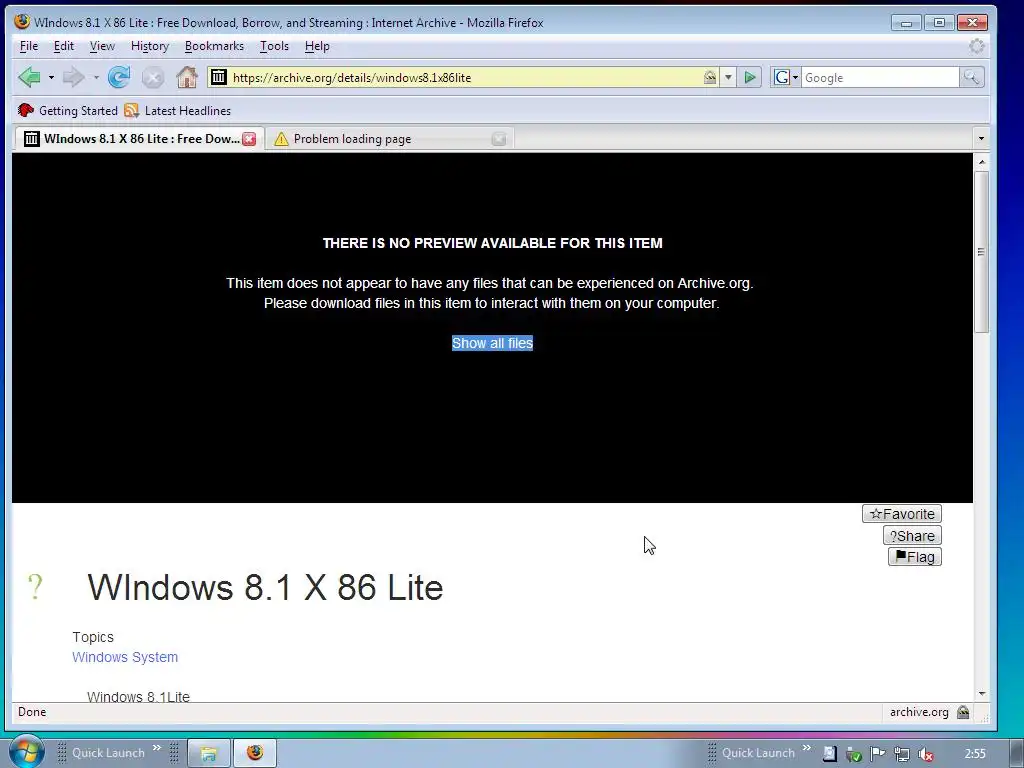Open the Latest Headlines feed bookmark
The image size is (1024, 768).
pyautogui.click(x=178, y=110)
